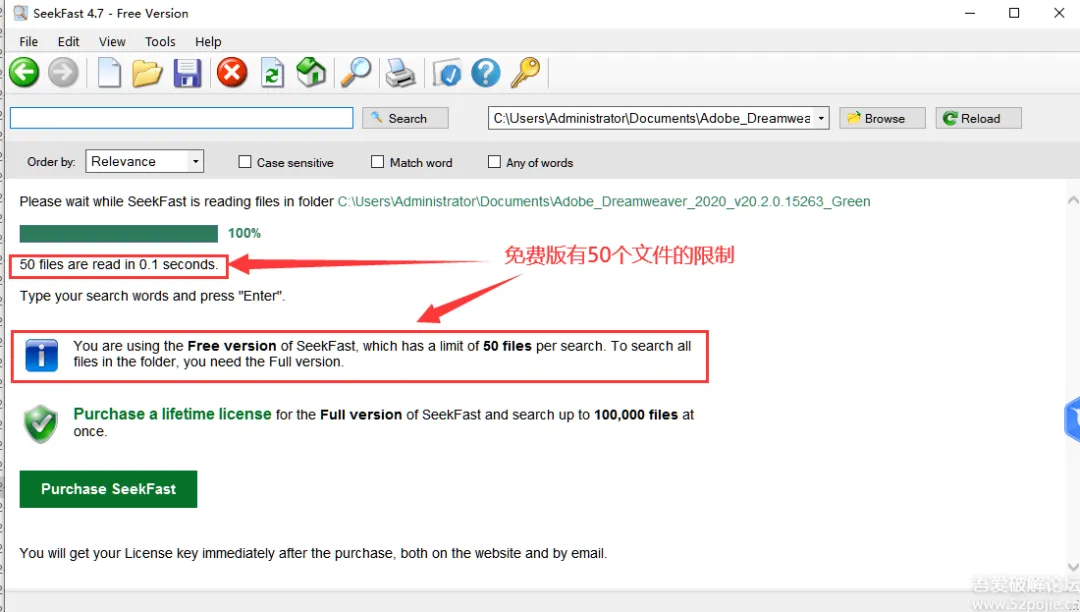This screenshot has width=1080, height=612.
Task: Open the magnifying glass search tool
Action: (356, 72)
